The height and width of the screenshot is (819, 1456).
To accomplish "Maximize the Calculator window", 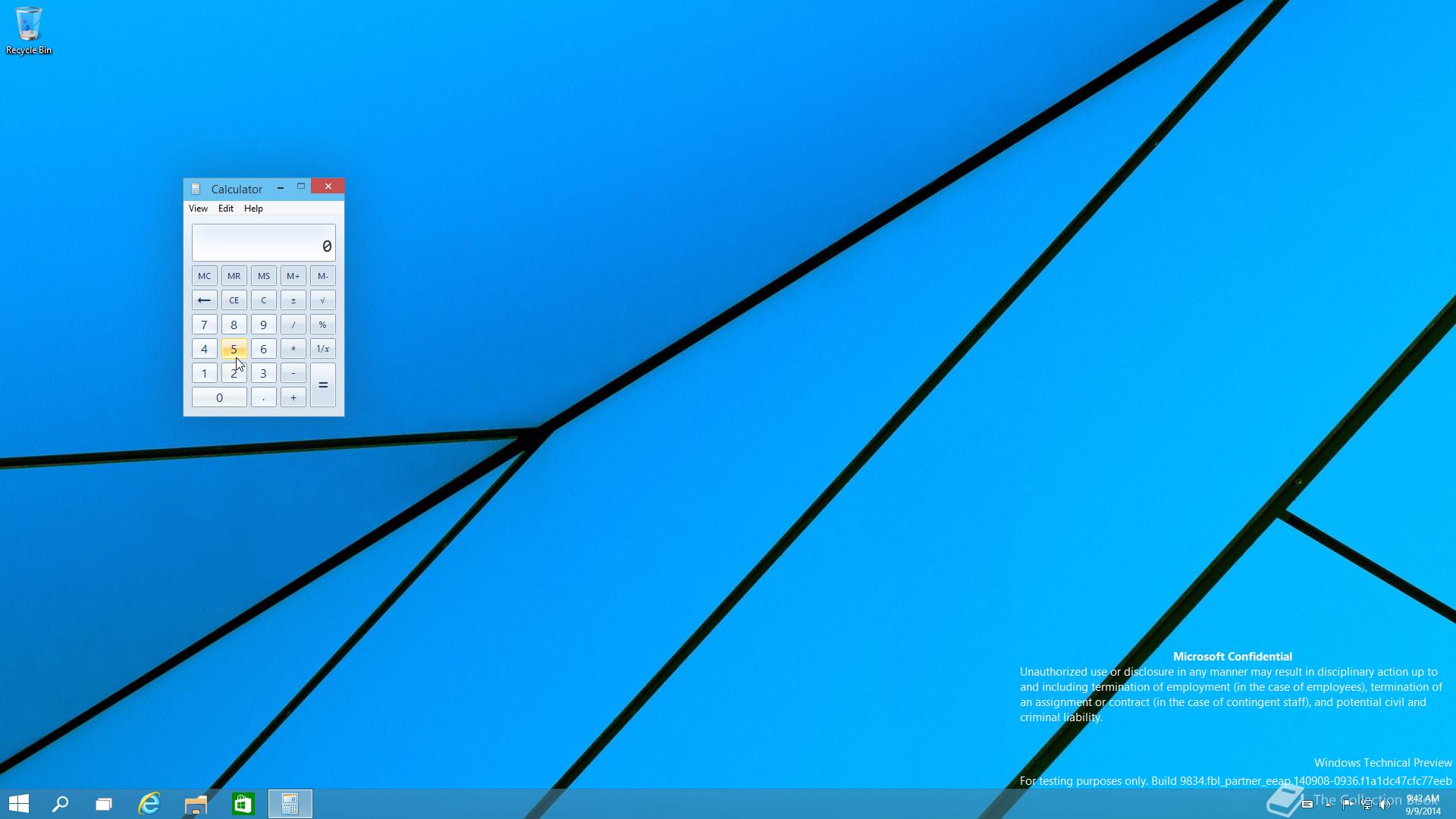I will 301,187.
